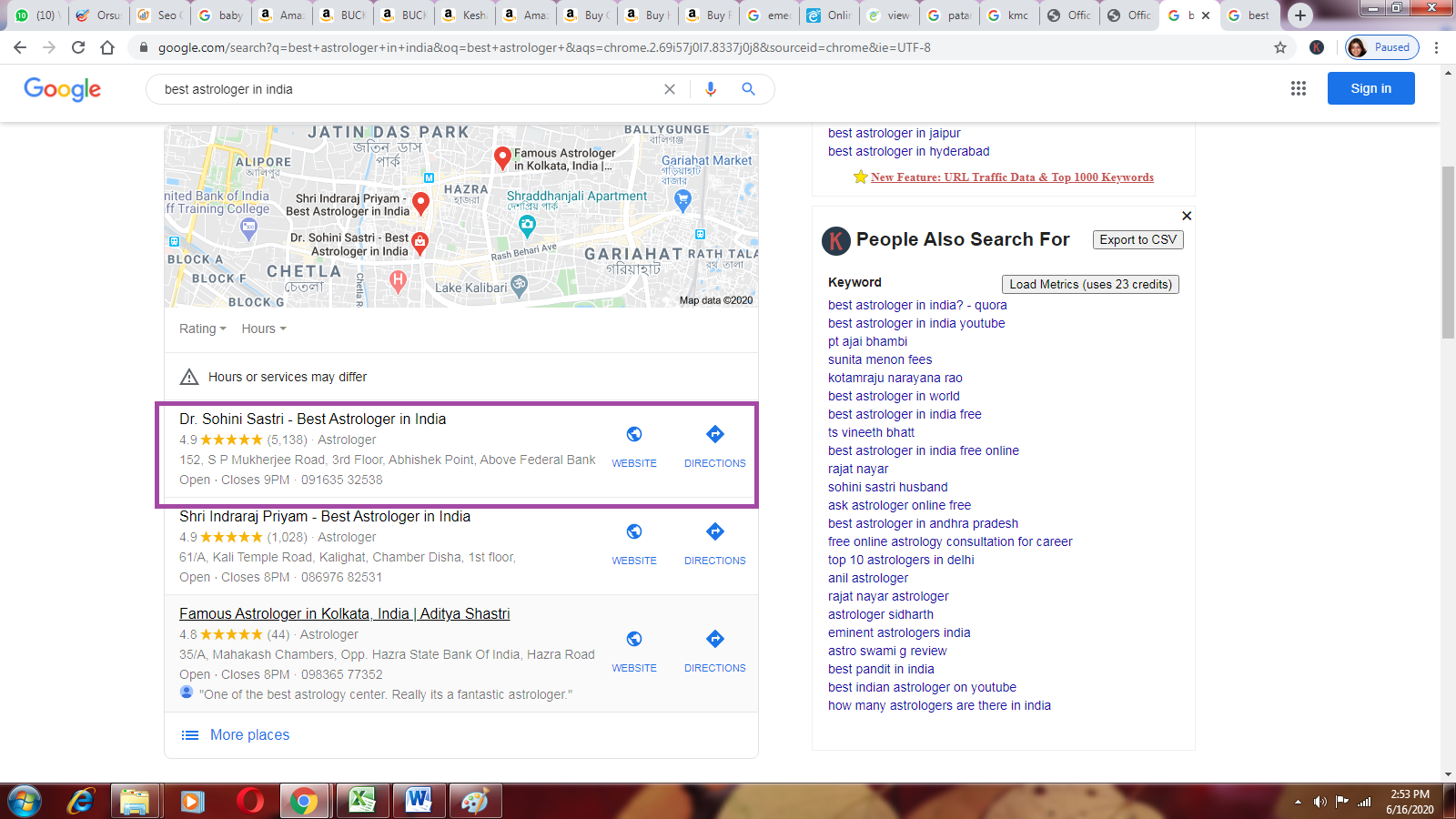Click the Keywords Everywhere extension icon

point(1317,47)
